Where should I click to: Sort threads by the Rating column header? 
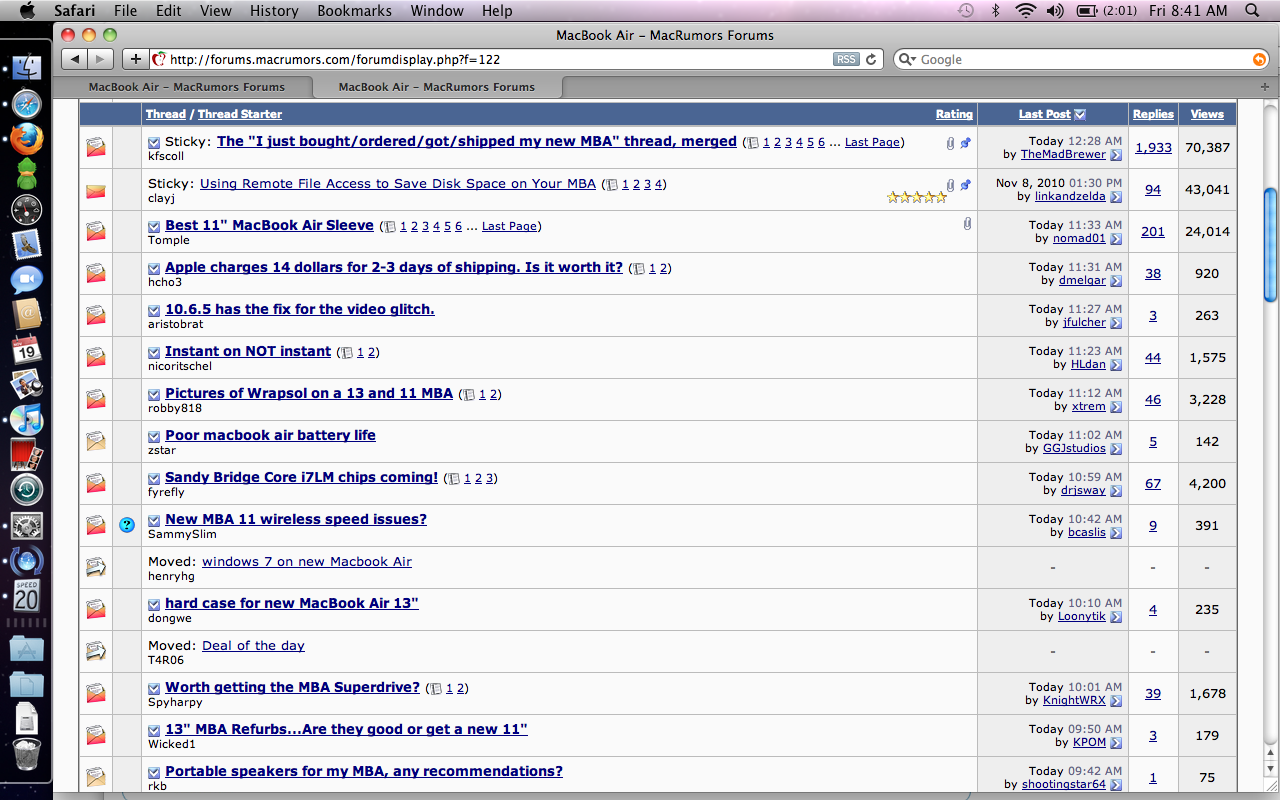click(x=954, y=114)
